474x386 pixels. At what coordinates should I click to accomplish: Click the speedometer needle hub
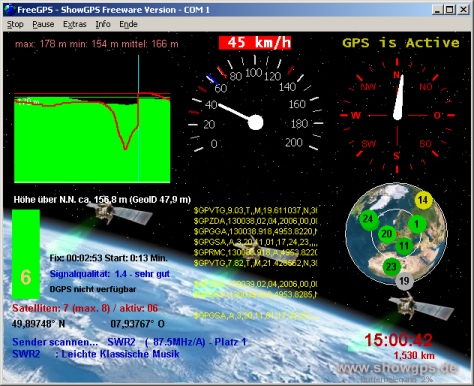(256, 122)
